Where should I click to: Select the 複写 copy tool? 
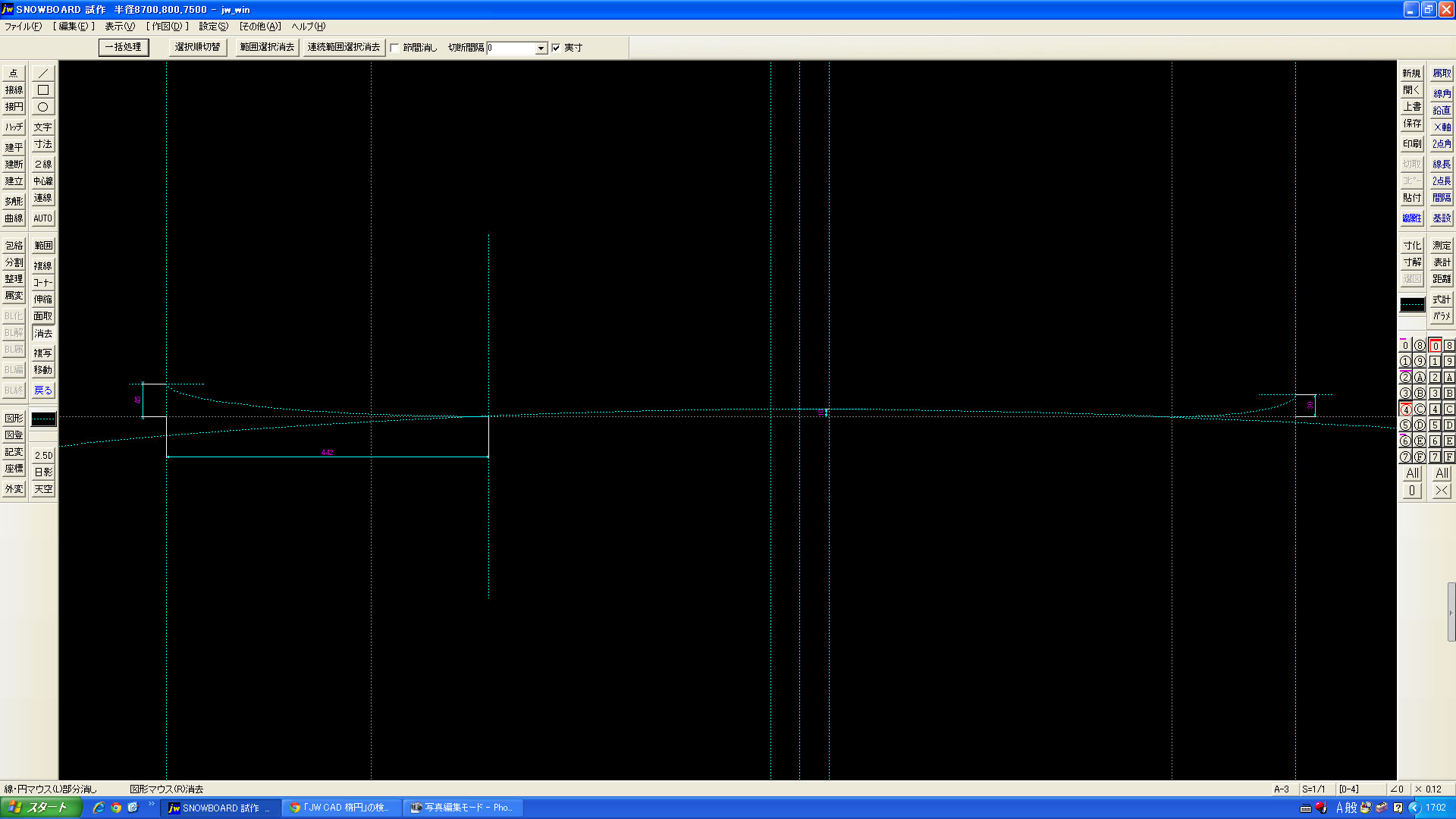click(x=43, y=353)
